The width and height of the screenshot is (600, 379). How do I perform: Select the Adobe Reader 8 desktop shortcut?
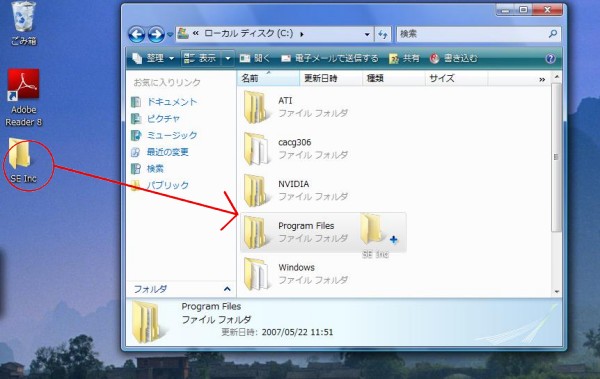click(x=23, y=98)
